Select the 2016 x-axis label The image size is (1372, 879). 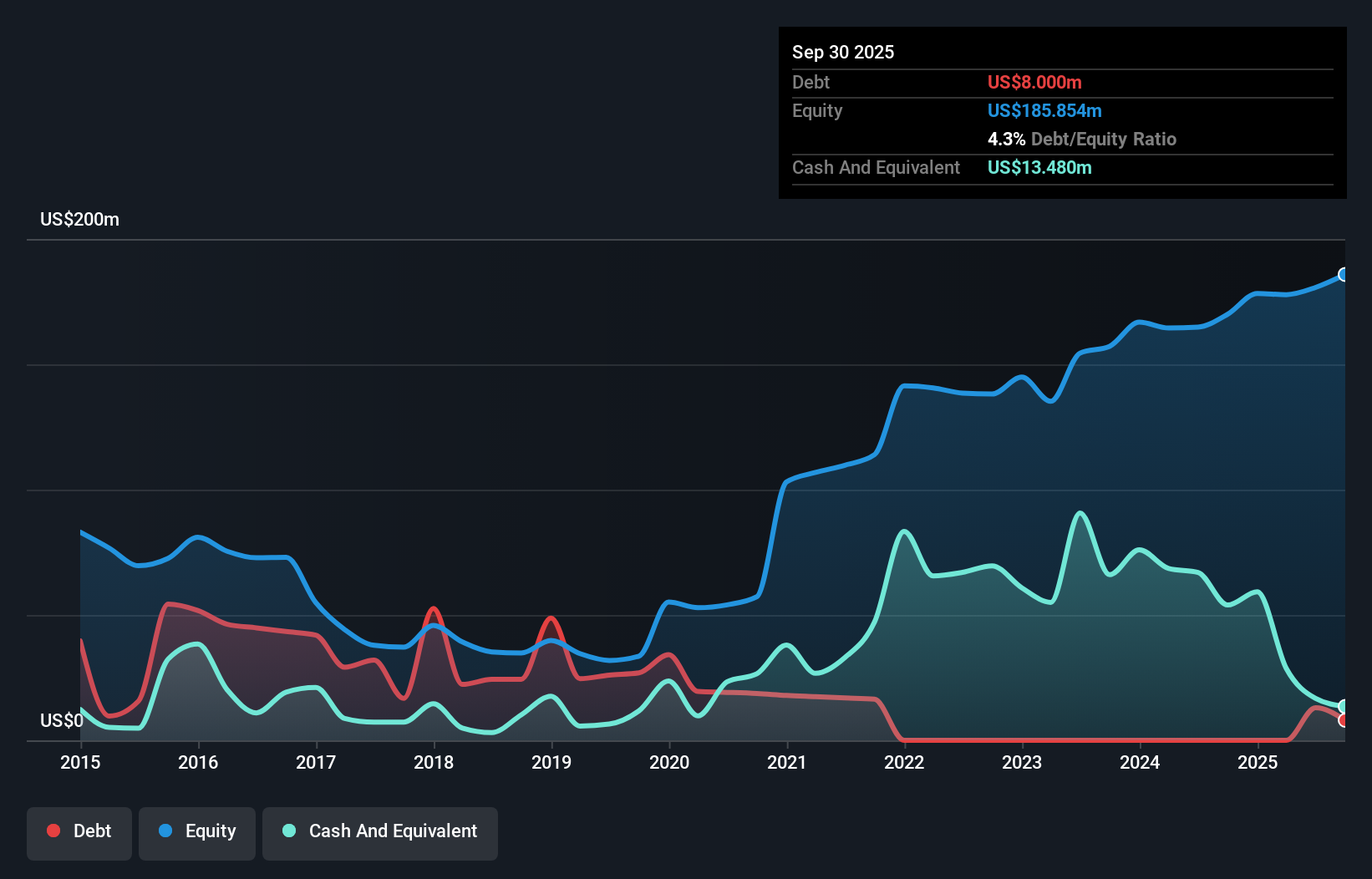(x=198, y=762)
